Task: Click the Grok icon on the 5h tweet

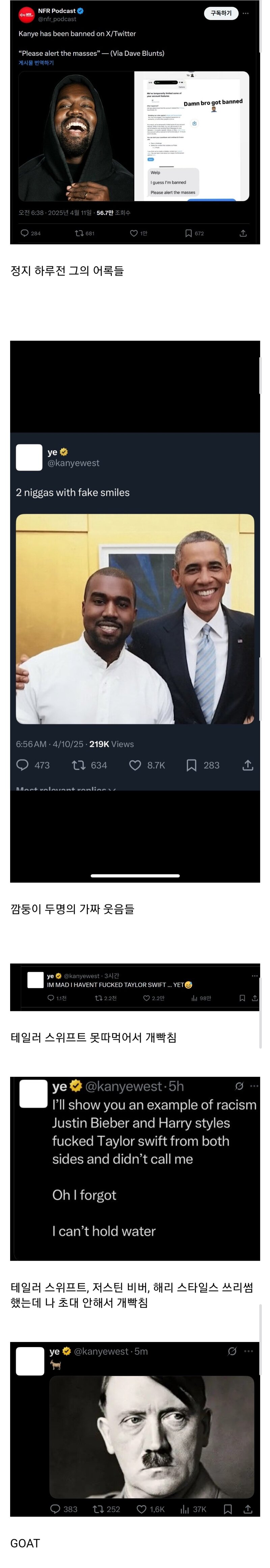Action: pos(239,1086)
